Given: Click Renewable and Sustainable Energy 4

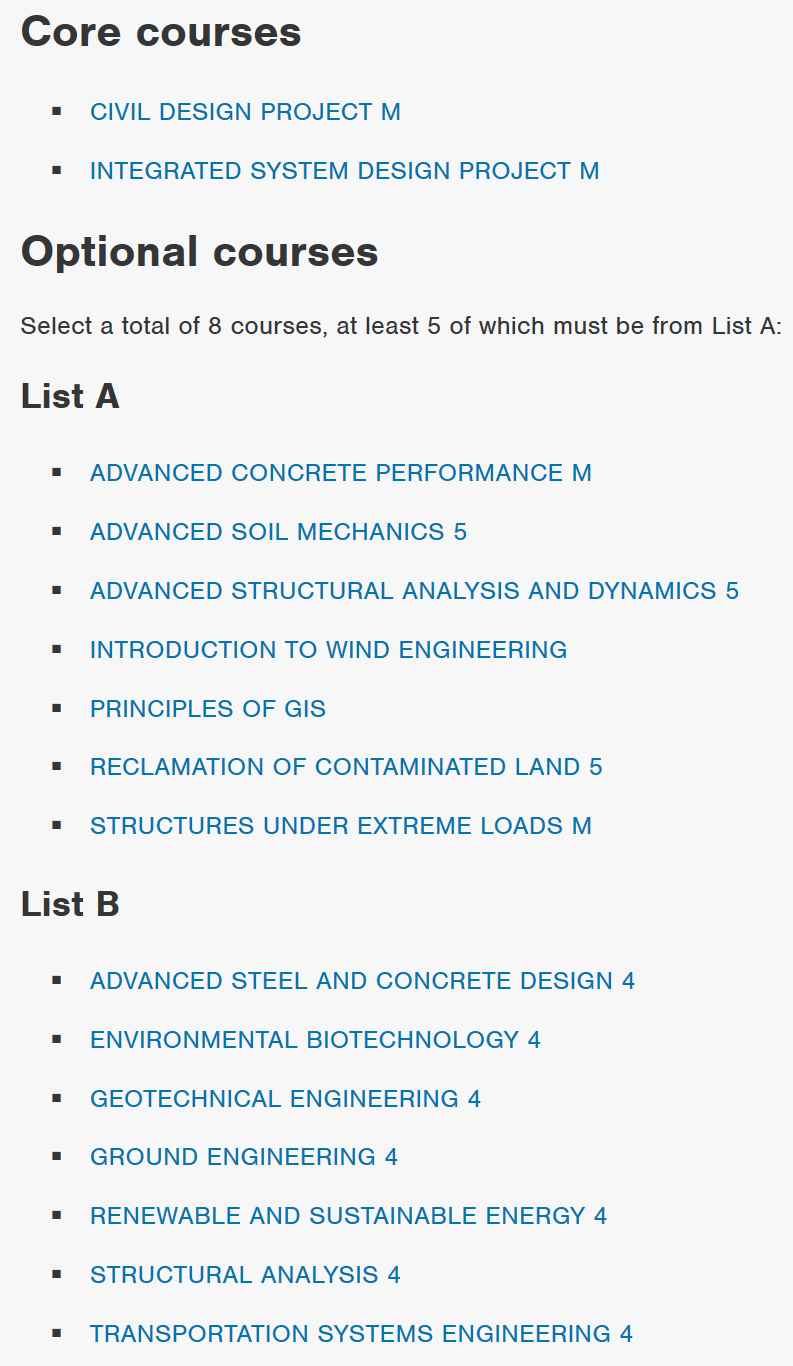Looking at the screenshot, I should click(x=348, y=1216).
